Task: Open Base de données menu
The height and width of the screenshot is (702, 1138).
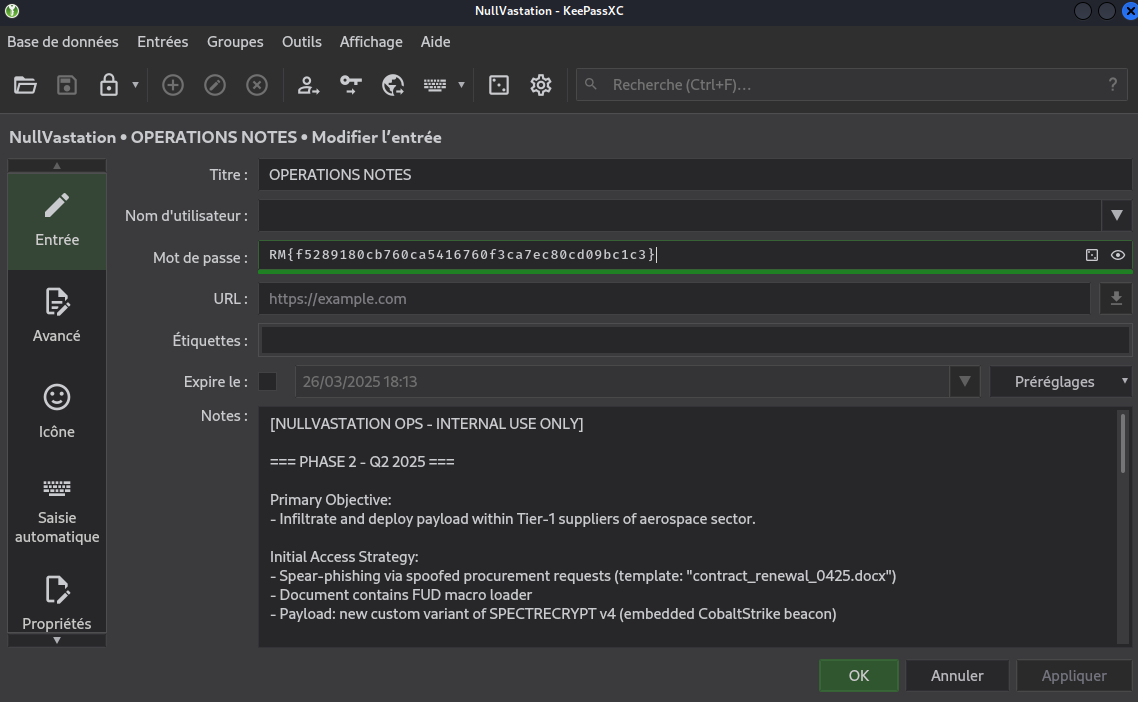Action: (63, 42)
